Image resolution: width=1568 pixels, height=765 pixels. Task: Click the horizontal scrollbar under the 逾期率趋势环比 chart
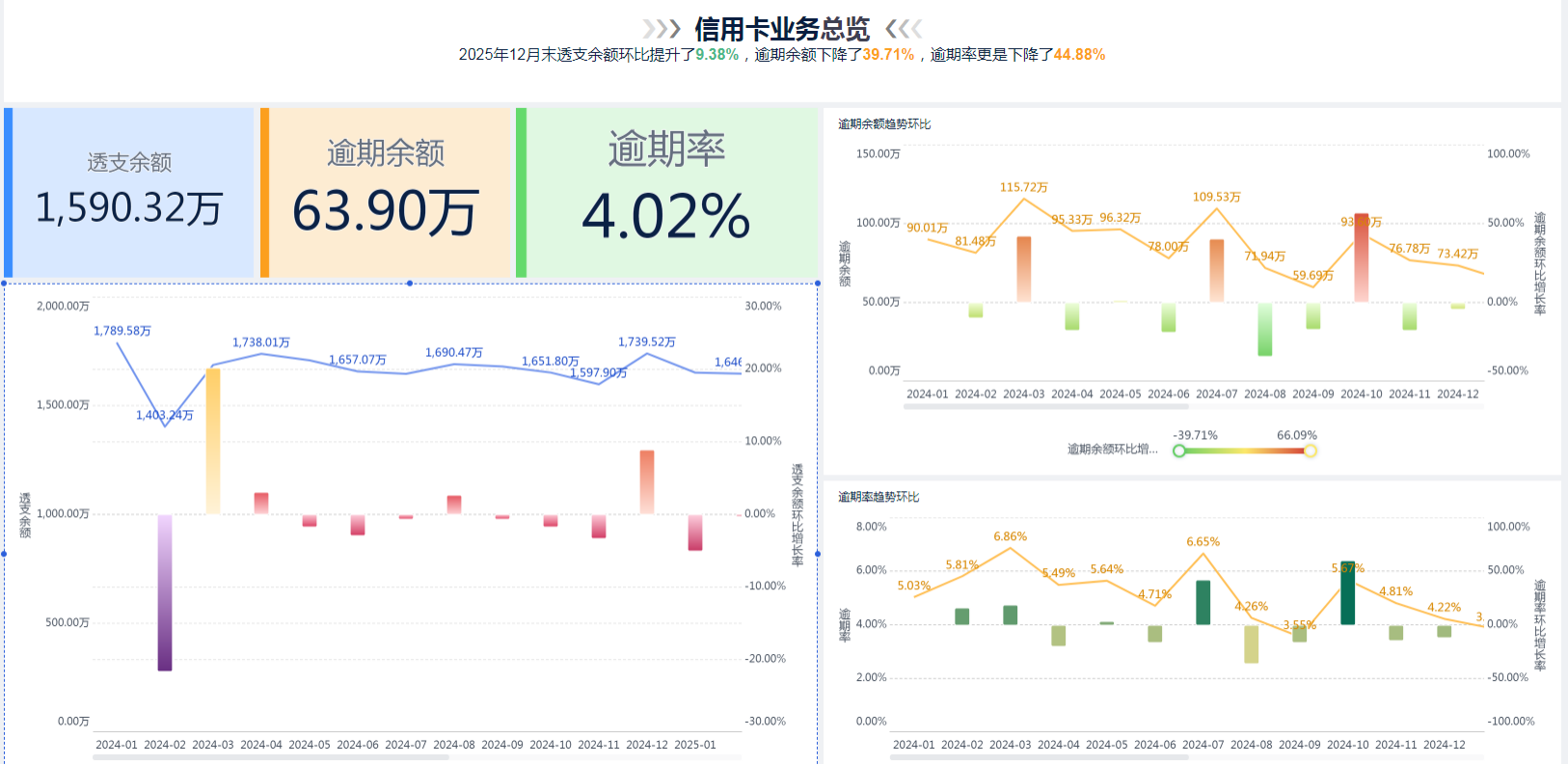(1039, 758)
